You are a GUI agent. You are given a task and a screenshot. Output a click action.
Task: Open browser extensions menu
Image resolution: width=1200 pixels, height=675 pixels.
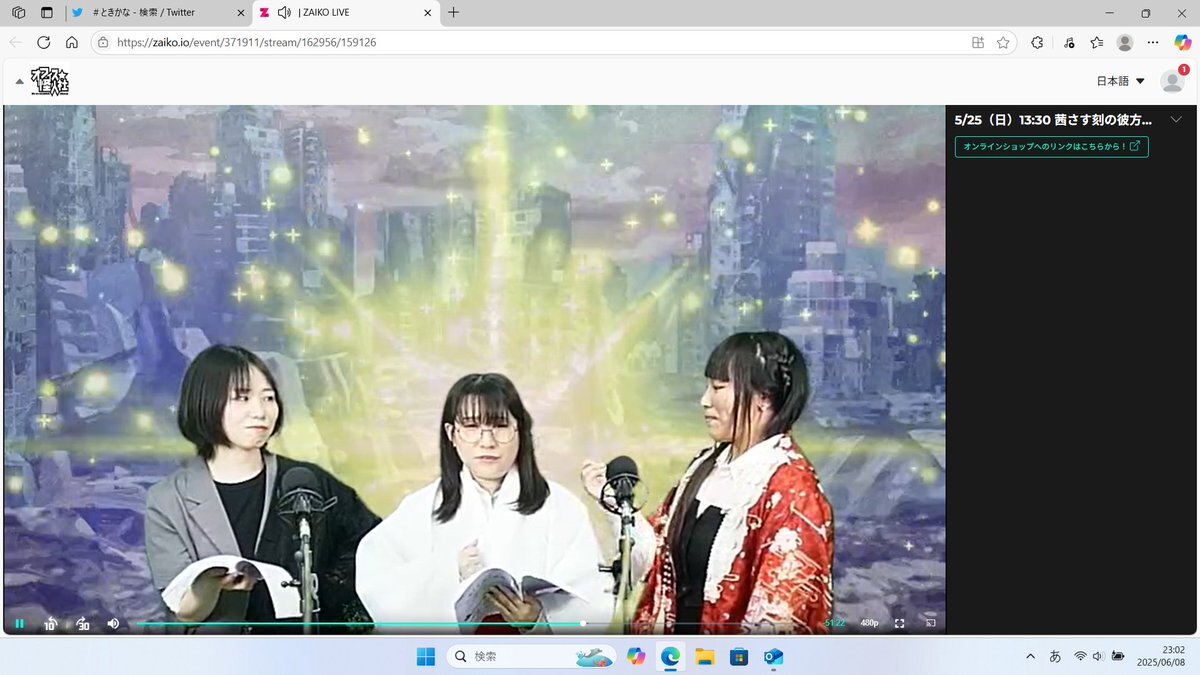coord(1037,42)
